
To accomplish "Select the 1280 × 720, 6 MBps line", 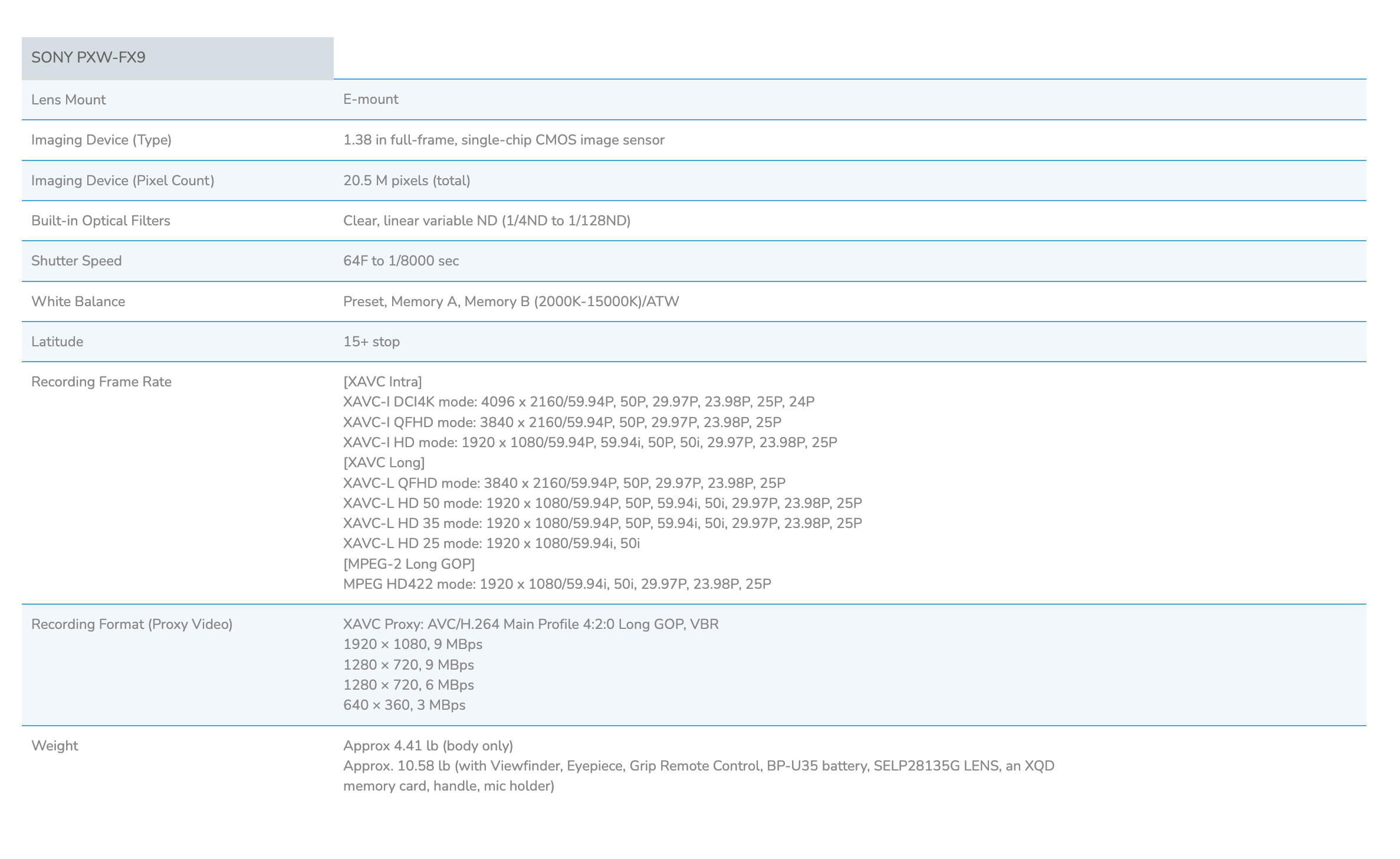I will 409,685.
